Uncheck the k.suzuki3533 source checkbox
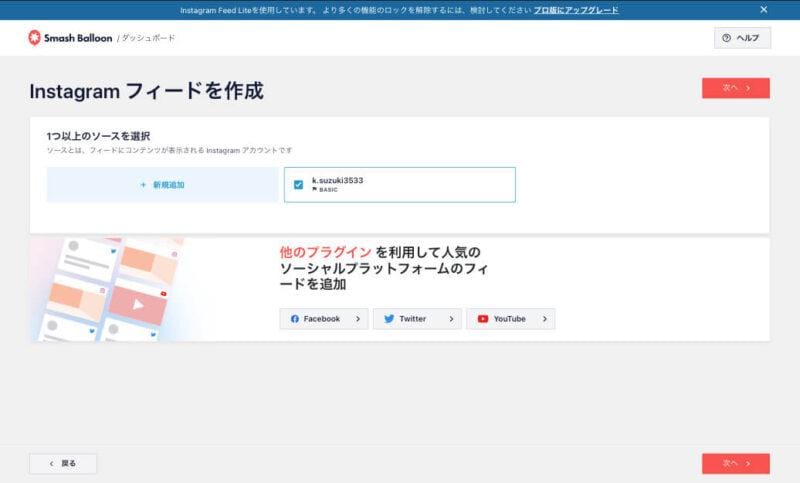Image resolution: width=800 pixels, height=483 pixels. [298, 185]
